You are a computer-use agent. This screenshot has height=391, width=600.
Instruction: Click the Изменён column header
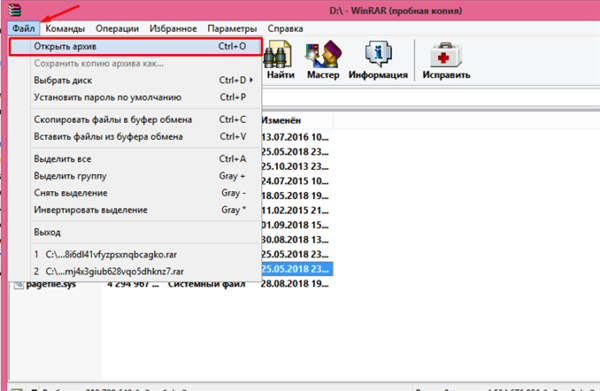point(297,121)
